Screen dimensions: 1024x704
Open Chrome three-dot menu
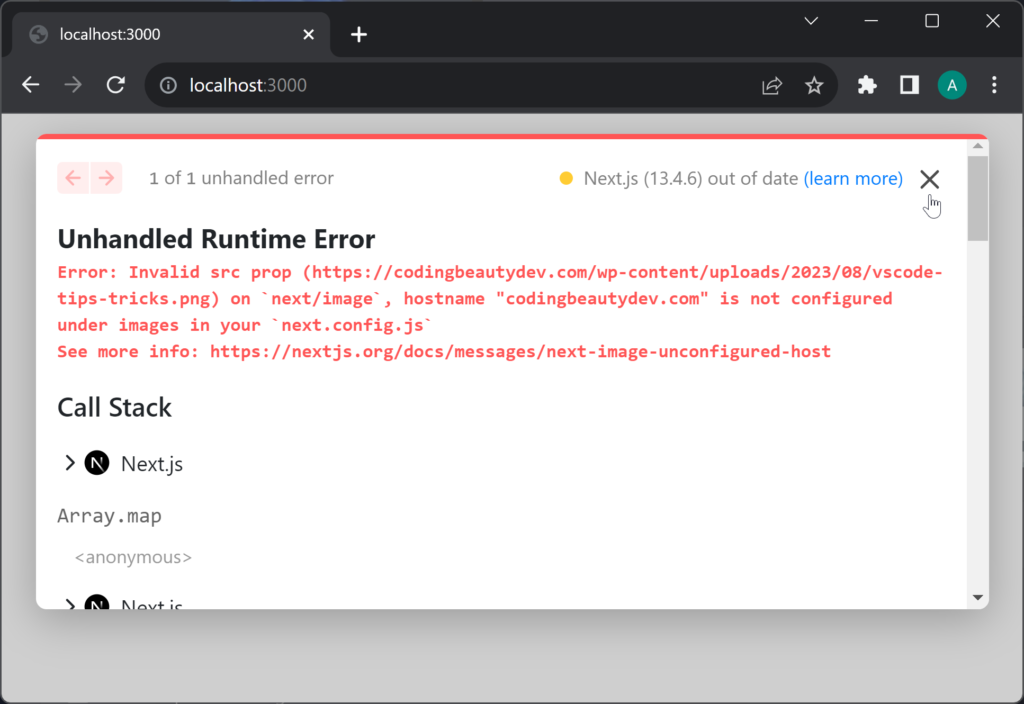click(x=994, y=85)
